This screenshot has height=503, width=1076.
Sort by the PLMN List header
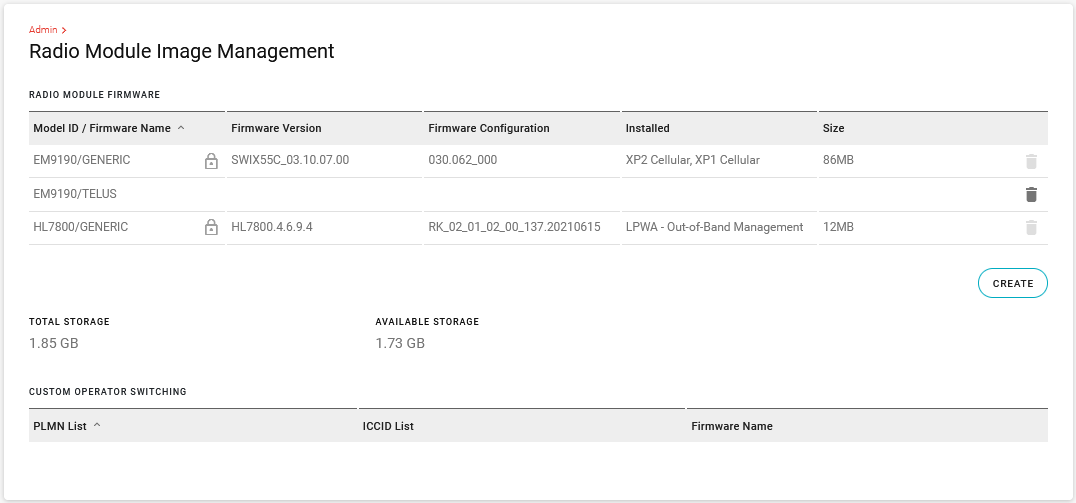coord(59,426)
